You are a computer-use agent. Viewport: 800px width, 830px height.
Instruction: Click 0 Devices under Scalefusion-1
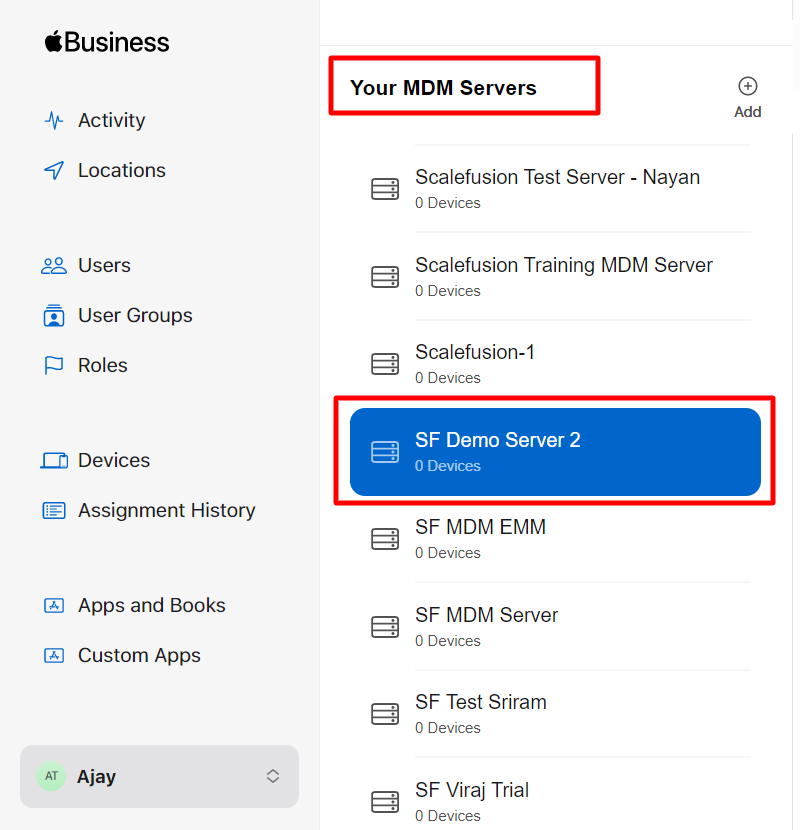click(x=448, y=378)
